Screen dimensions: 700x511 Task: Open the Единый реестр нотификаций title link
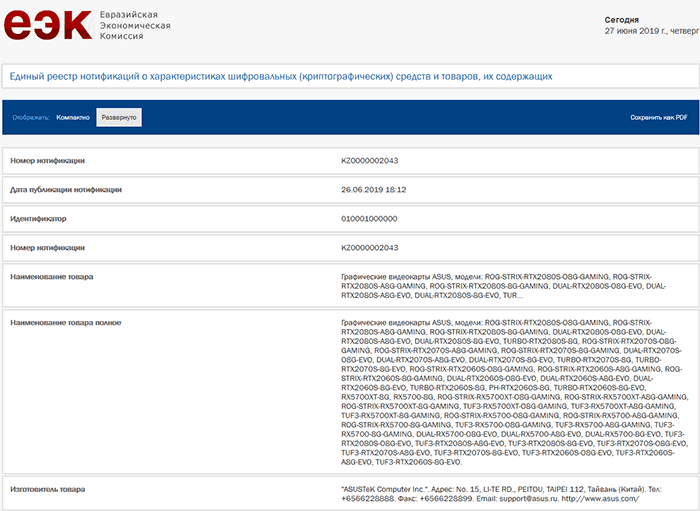(x=281, y=76)
